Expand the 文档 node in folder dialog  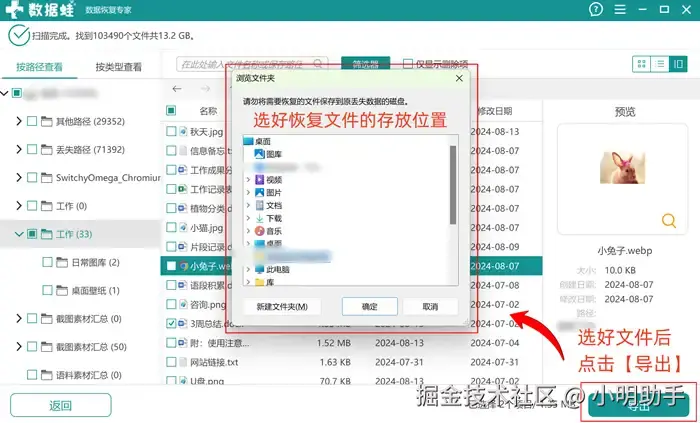(248, 206)
